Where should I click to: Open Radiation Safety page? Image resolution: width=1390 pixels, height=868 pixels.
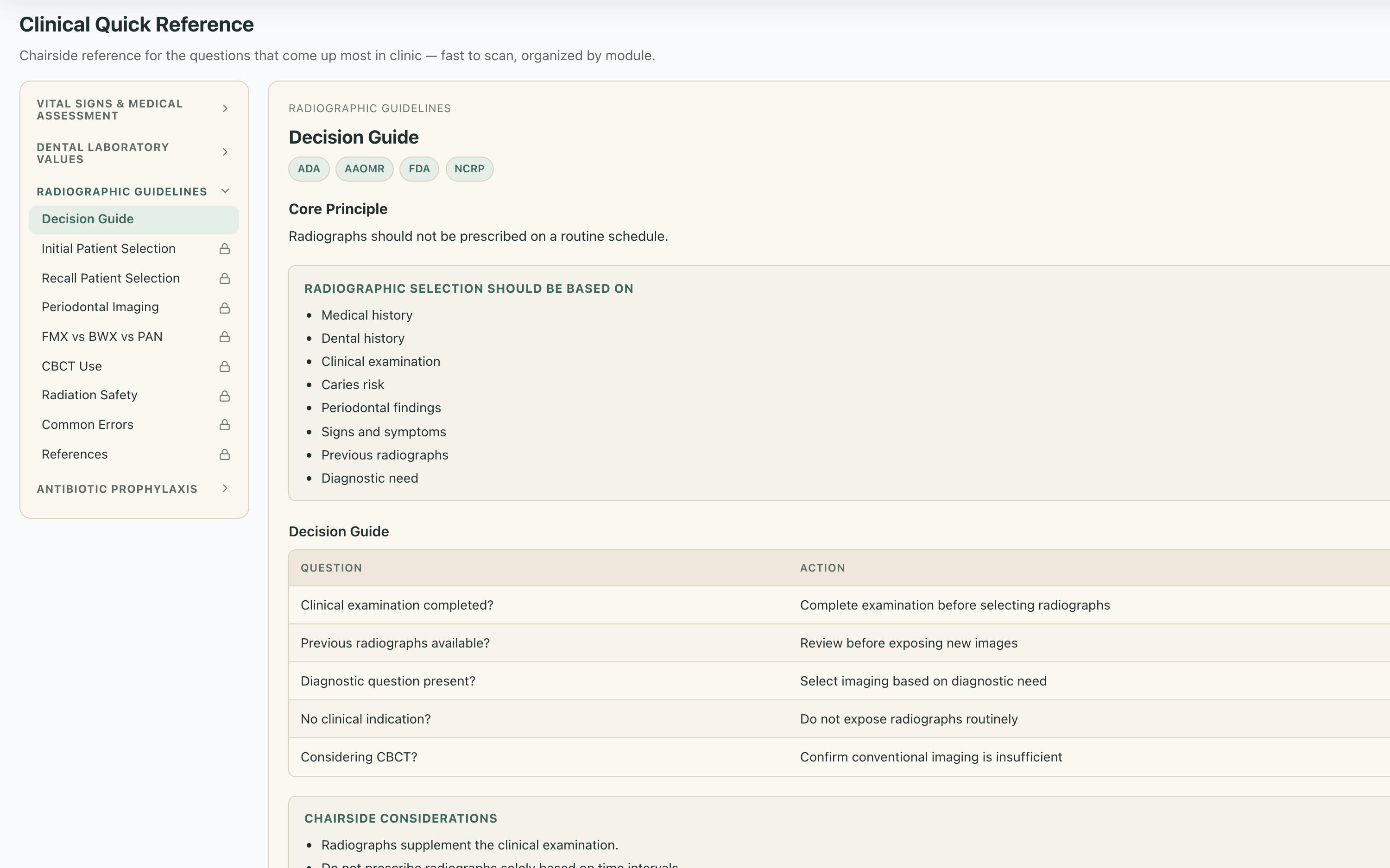[x=134, y=395]
